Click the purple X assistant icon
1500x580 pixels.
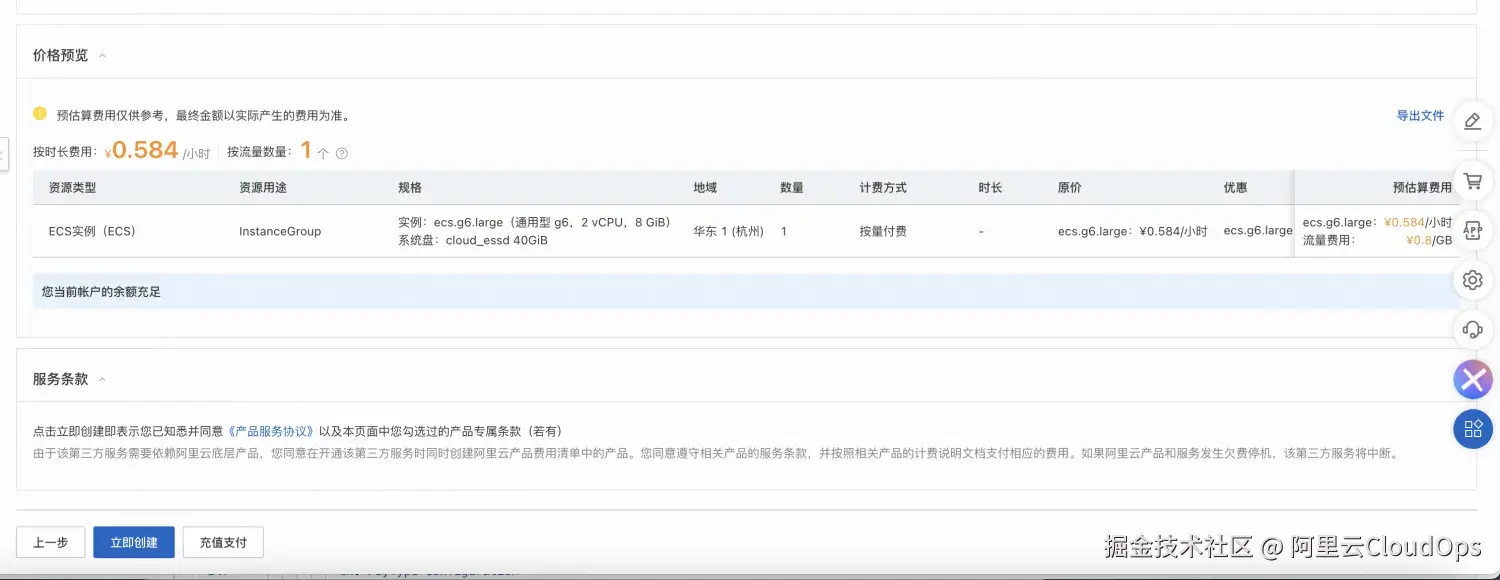coord(1472,380)
